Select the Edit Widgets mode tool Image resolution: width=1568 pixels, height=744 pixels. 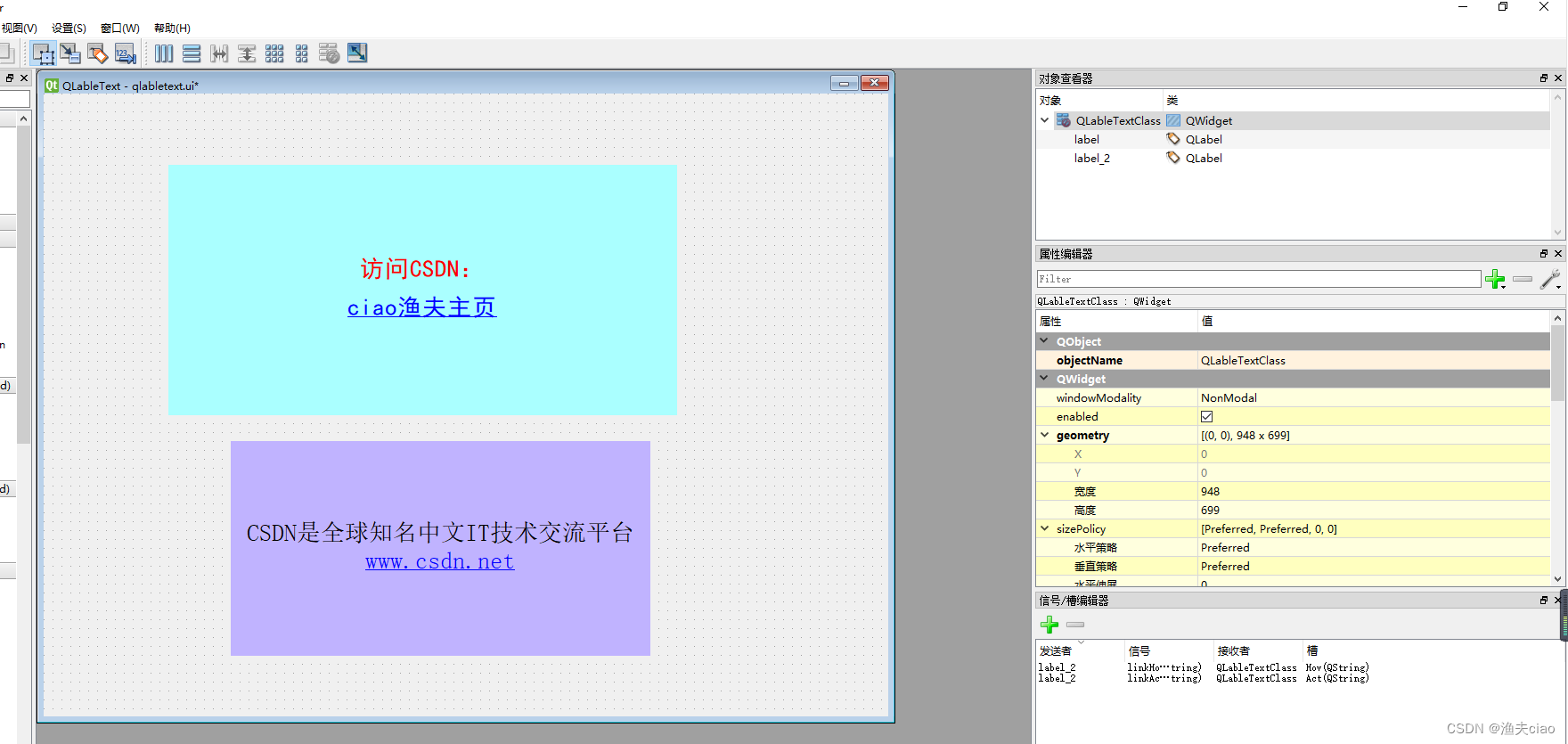coord(43,53)
